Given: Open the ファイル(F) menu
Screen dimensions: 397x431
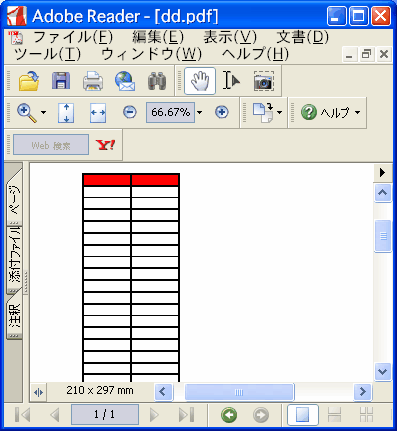Looking at the screenshot, I should tap(73, 37).
